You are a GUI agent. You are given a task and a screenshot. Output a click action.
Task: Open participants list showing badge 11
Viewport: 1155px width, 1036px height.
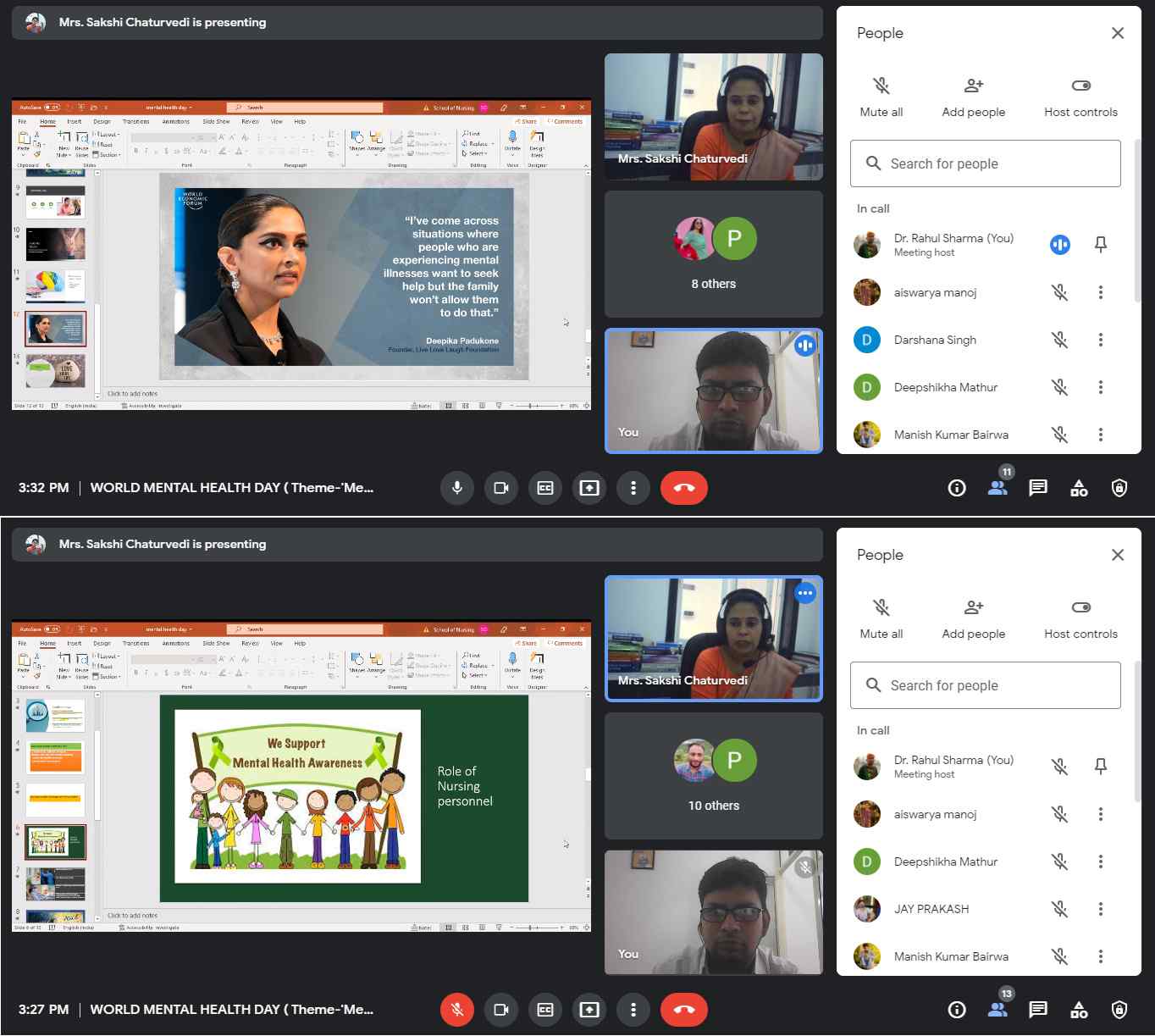(x=997, y=488)
